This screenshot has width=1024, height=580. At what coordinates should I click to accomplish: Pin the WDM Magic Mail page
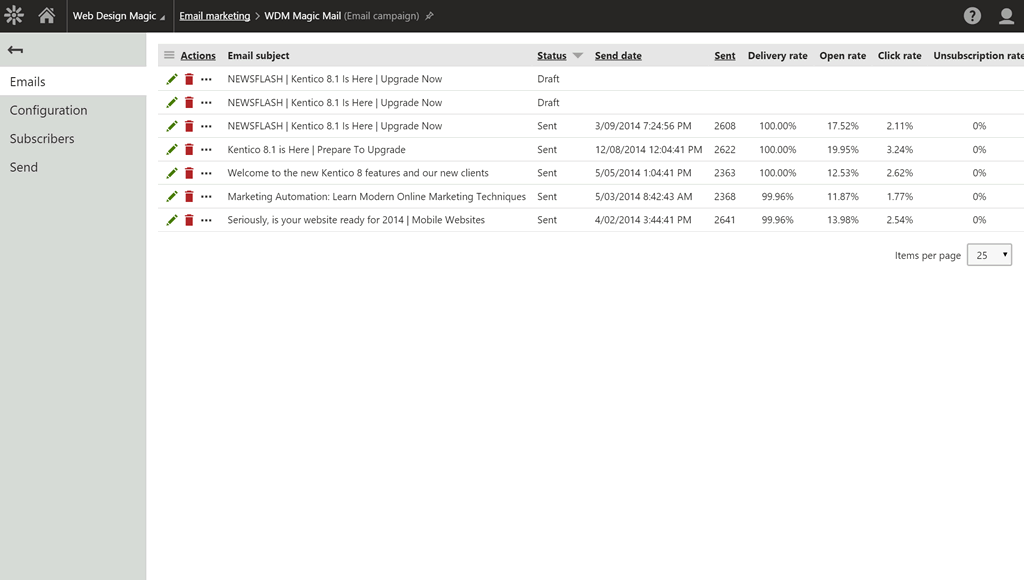pos(430,17)
